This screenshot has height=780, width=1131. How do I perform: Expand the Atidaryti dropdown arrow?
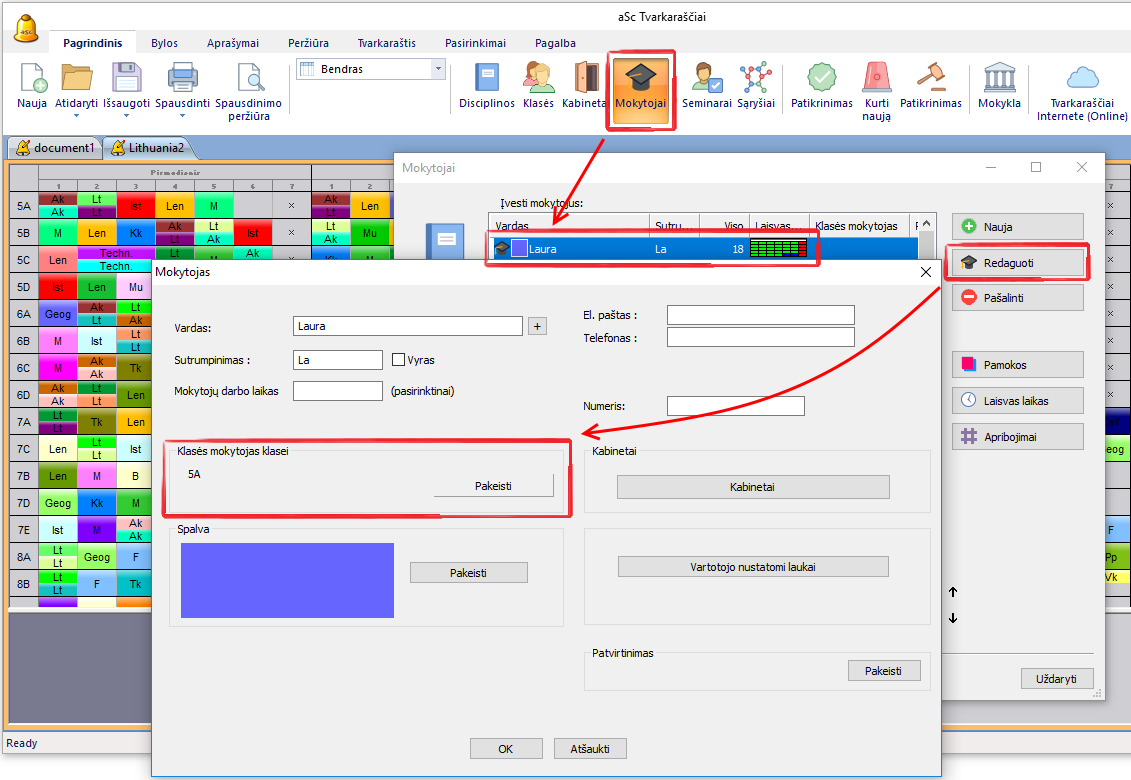(76, 116)
